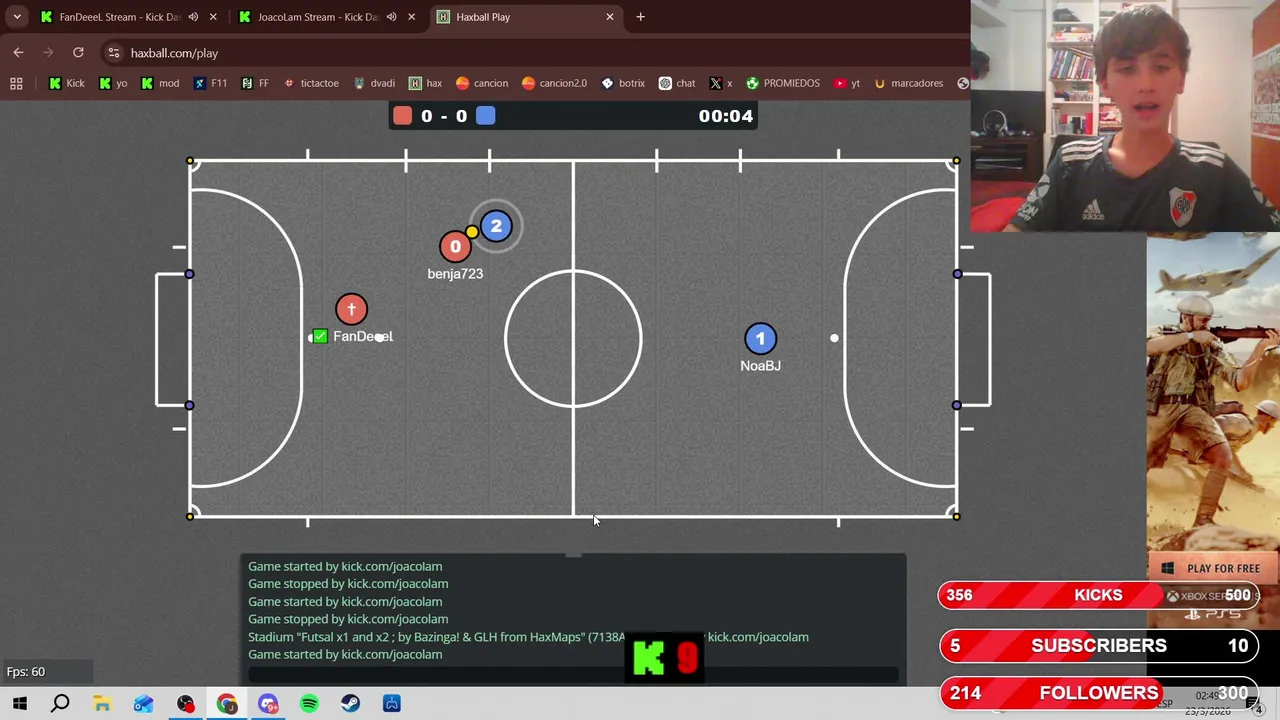Close the FanDeeeL Stream tab
The image size is (1280, 720).
[x=212, y=17]
